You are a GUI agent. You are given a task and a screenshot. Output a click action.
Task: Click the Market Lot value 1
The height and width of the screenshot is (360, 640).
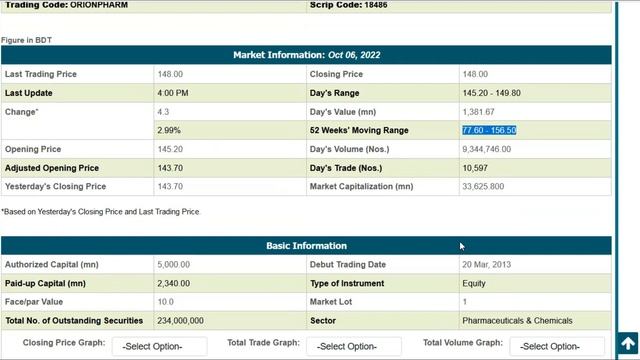(464, 302)
